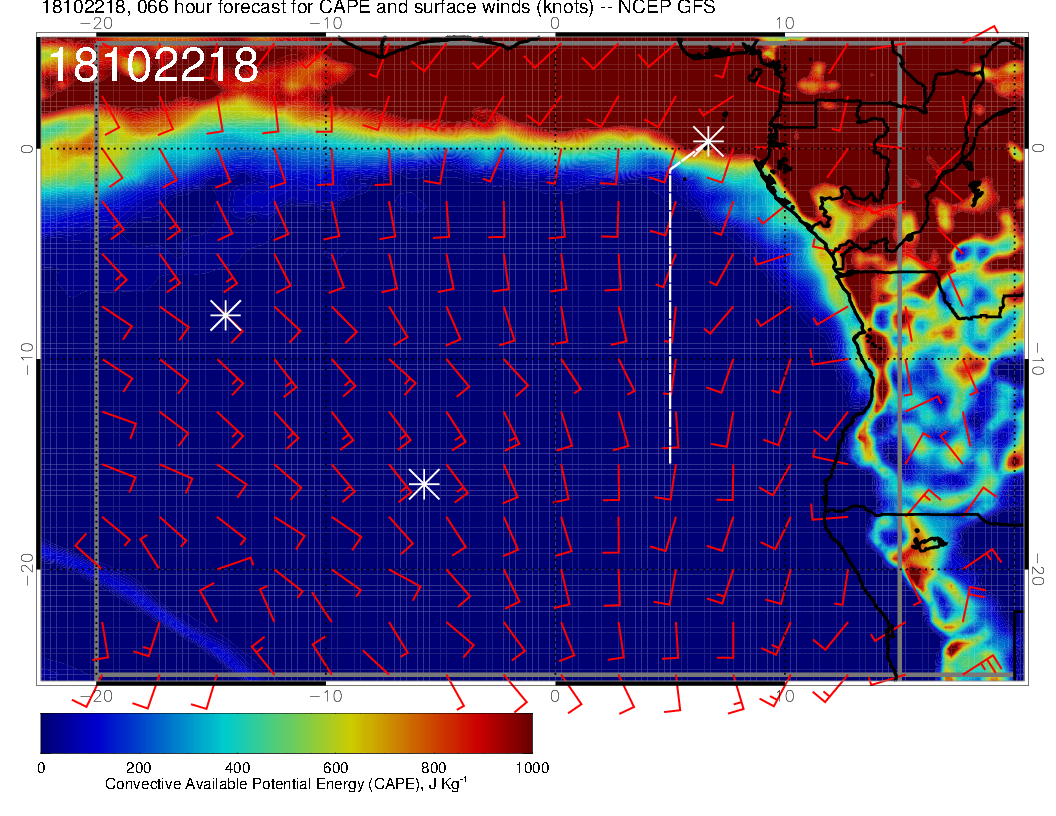Click the colorbar tick label 400
The image size is (1056, 816).
pyautogui.click(x=237, y=768)
